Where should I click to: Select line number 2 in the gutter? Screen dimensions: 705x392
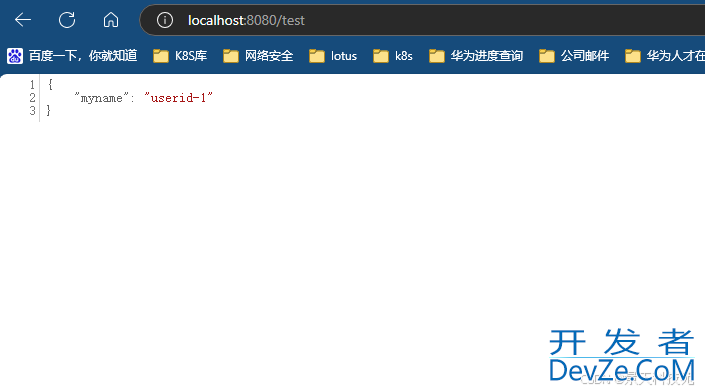(x=32, y=98)
